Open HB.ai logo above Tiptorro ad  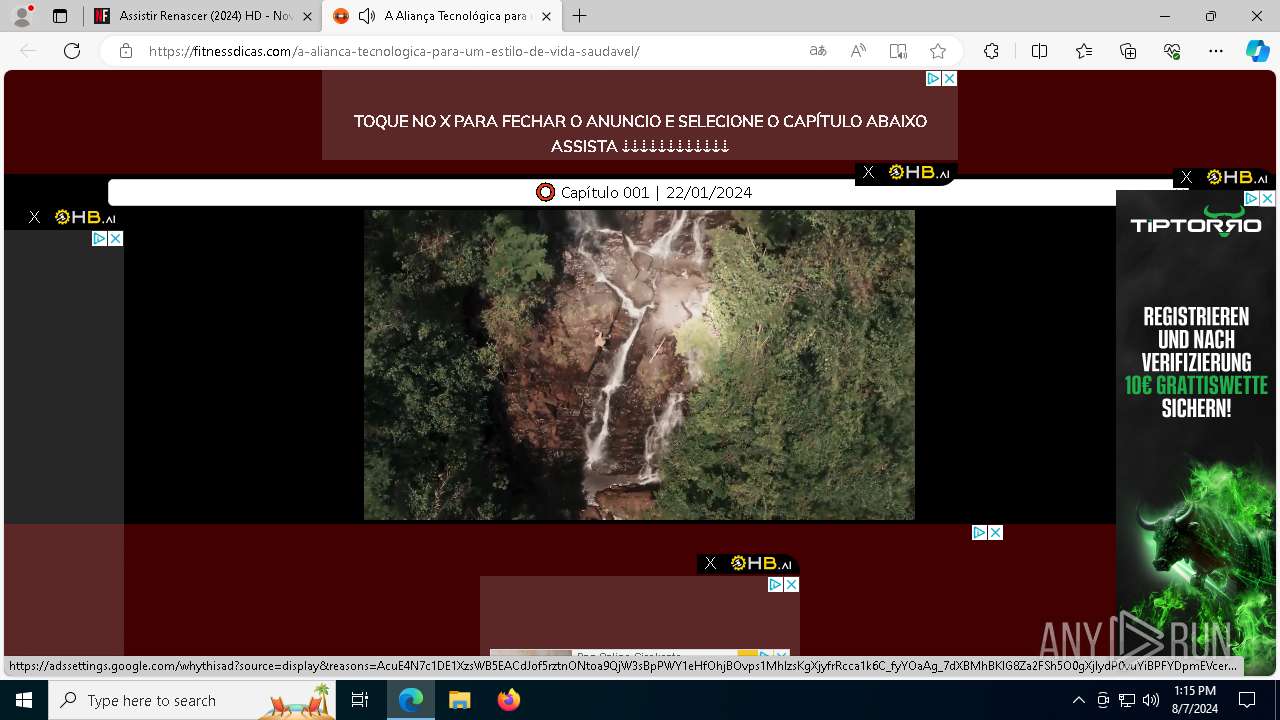coord(1237,177)
